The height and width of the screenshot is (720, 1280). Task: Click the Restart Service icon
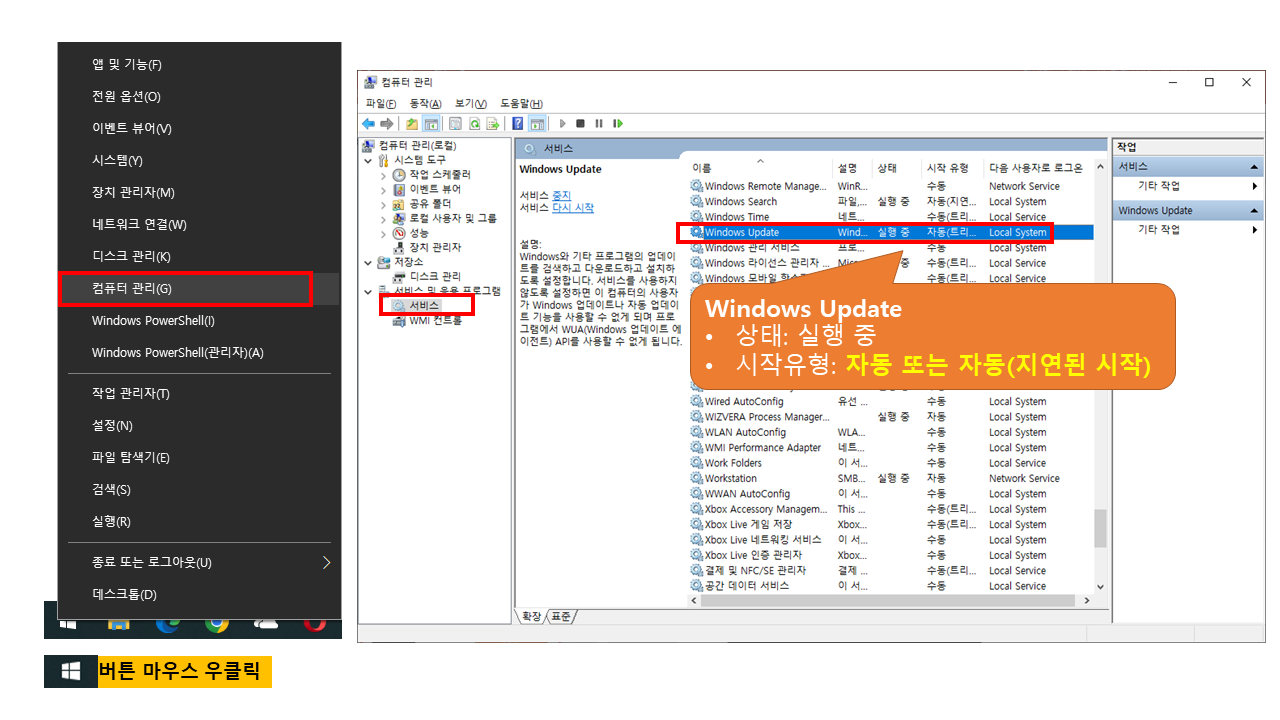point(618,124)
